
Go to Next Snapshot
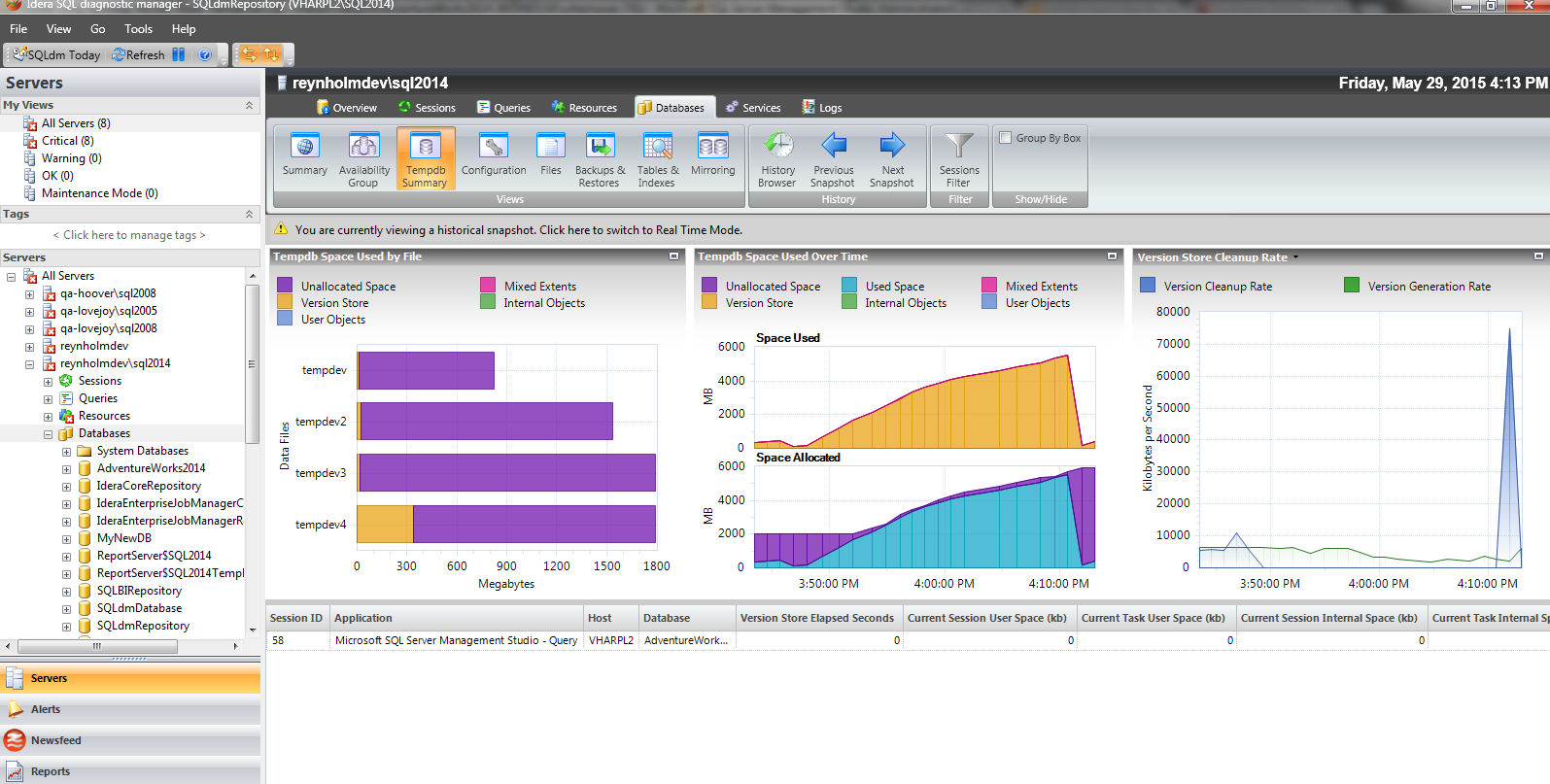pyautogui.click(x=892, y=158)
